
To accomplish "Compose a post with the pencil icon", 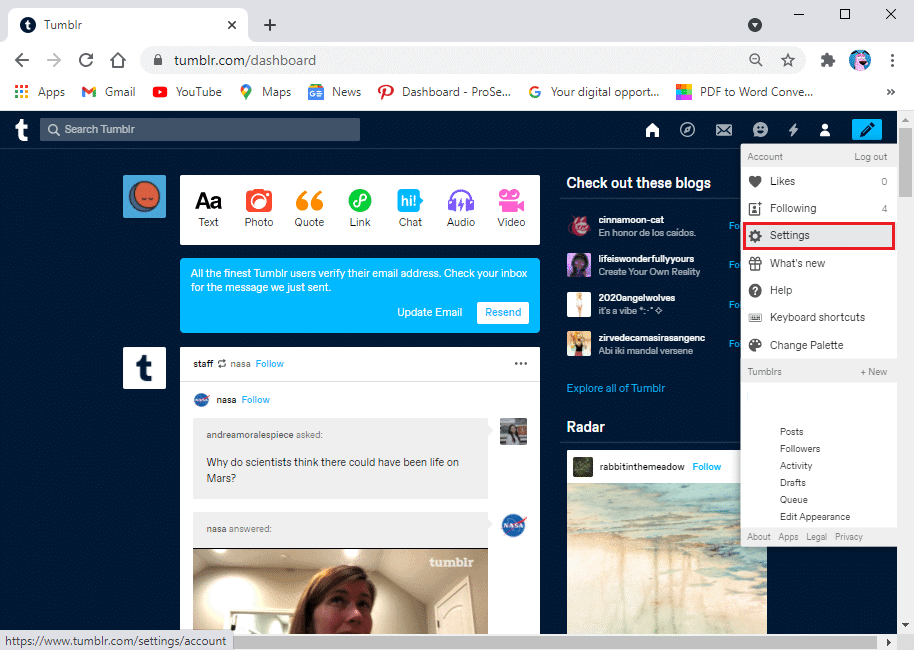I will click(866, 129).
